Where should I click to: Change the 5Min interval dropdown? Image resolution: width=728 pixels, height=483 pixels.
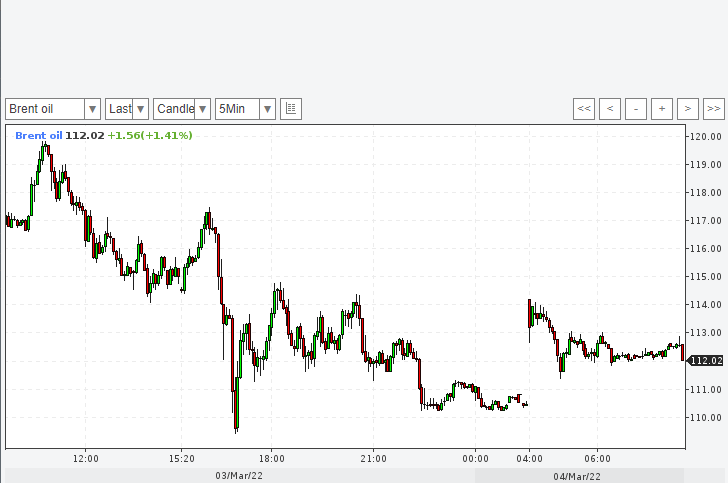(x=245, y=109)
